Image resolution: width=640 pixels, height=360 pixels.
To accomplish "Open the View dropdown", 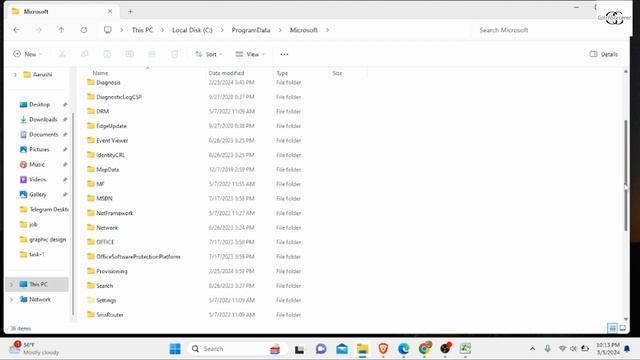I will pyautogui.click(x=250, y=54).
